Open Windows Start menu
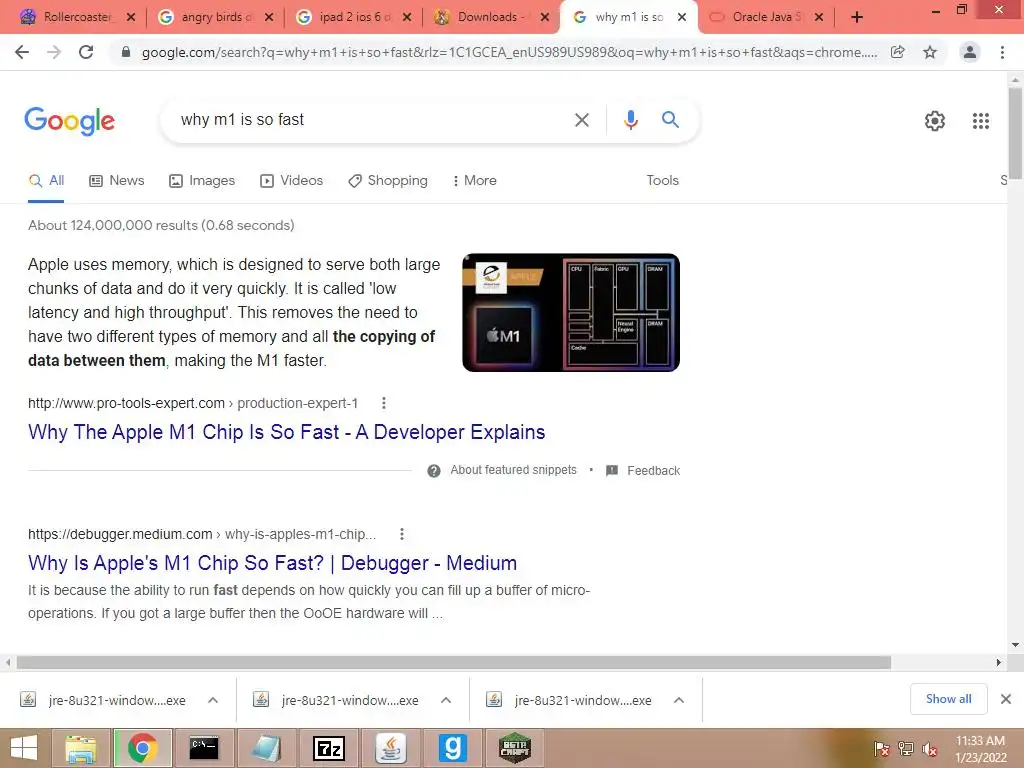This screenshot has width=1024, height=768. [24, 748]
